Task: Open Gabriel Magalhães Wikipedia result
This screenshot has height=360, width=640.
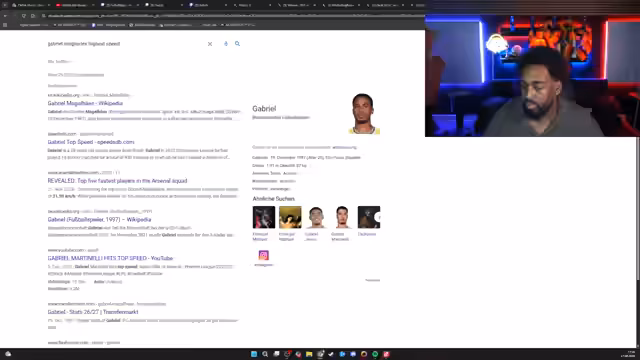Action: (x=85, y=103)
